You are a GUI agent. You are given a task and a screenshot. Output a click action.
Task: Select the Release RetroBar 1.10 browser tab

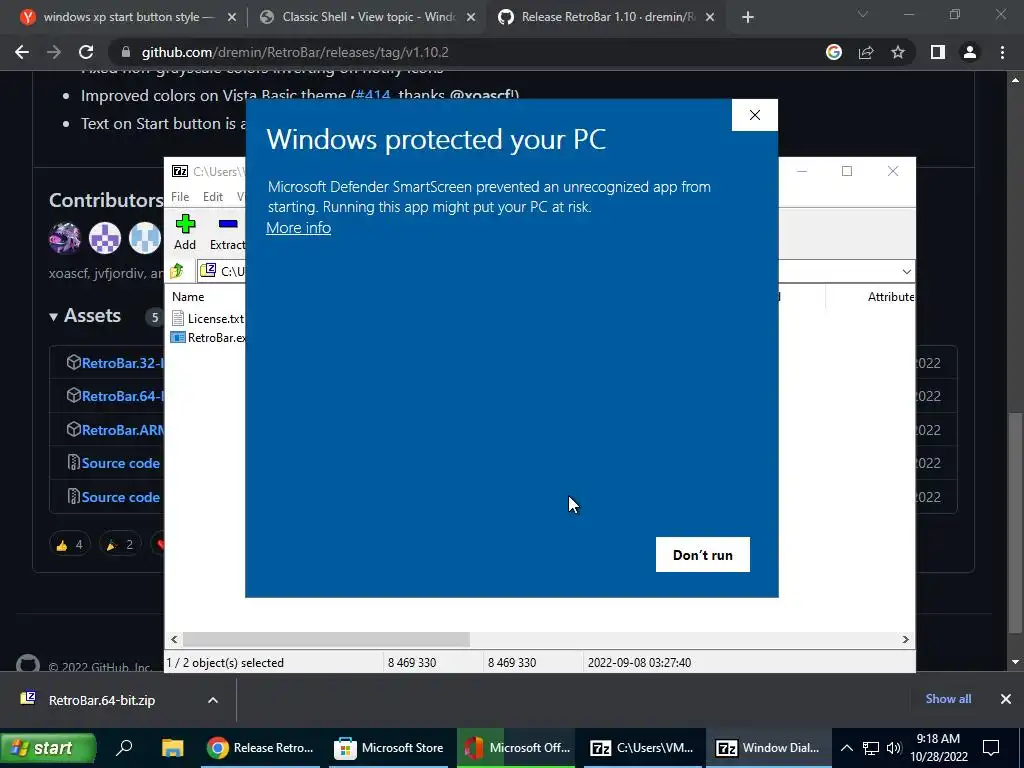click(x=606, y=18)
